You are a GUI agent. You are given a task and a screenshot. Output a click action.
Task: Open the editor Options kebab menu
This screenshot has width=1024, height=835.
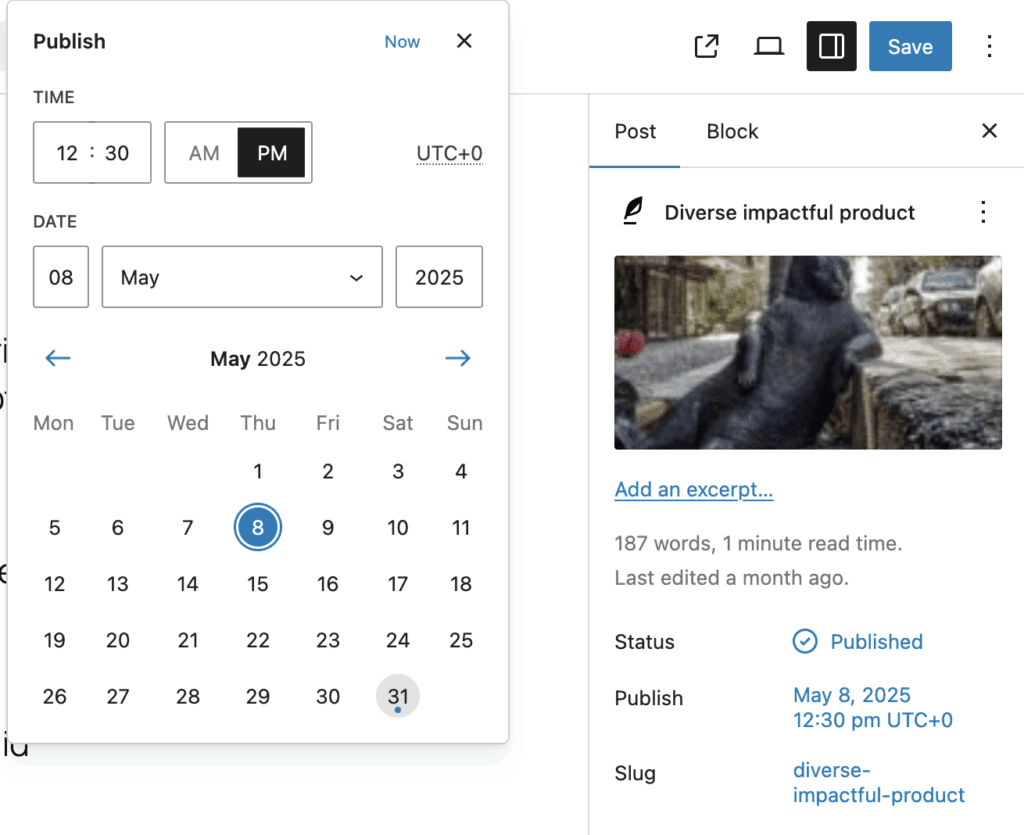[x=989, y=46]
